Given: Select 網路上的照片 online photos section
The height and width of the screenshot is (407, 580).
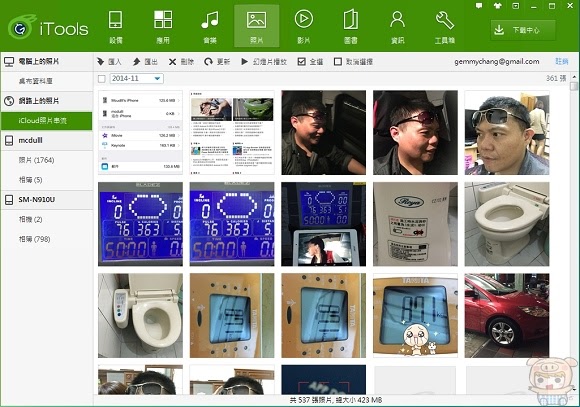Looking at the screenshot, I should click(47, 101).
